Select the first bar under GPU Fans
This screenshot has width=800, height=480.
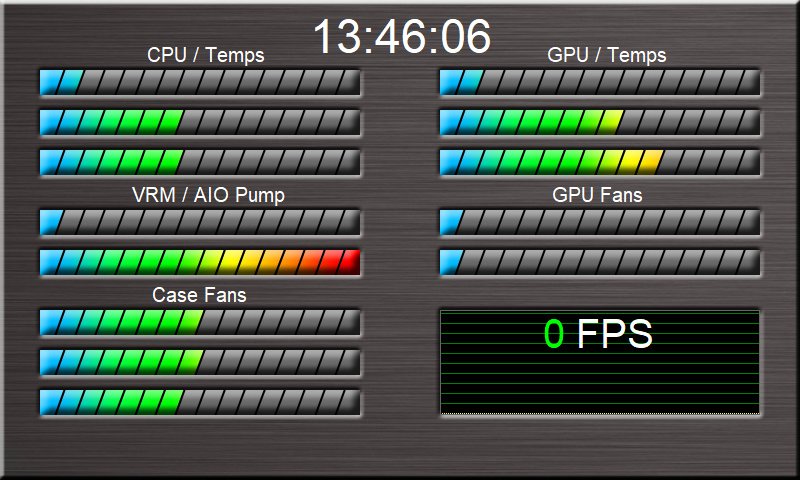tap(599, 222)
